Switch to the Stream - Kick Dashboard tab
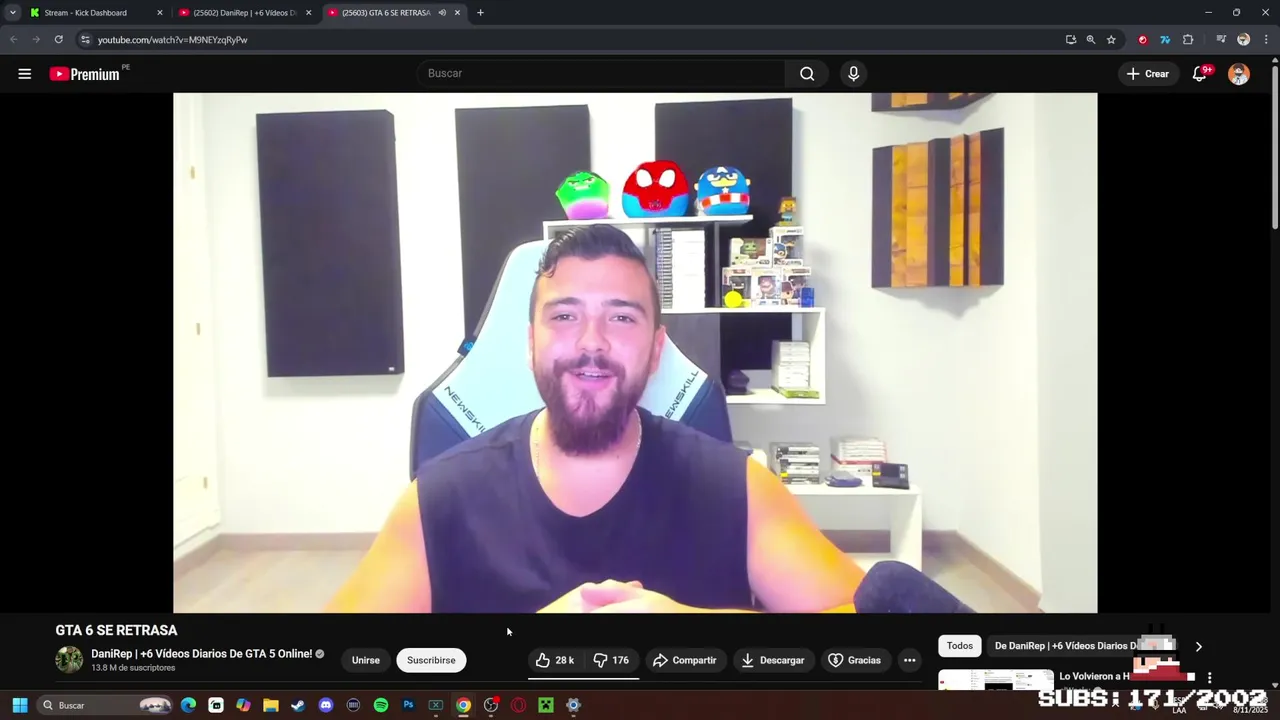1280x720 pixels. (x=95, y=13)
